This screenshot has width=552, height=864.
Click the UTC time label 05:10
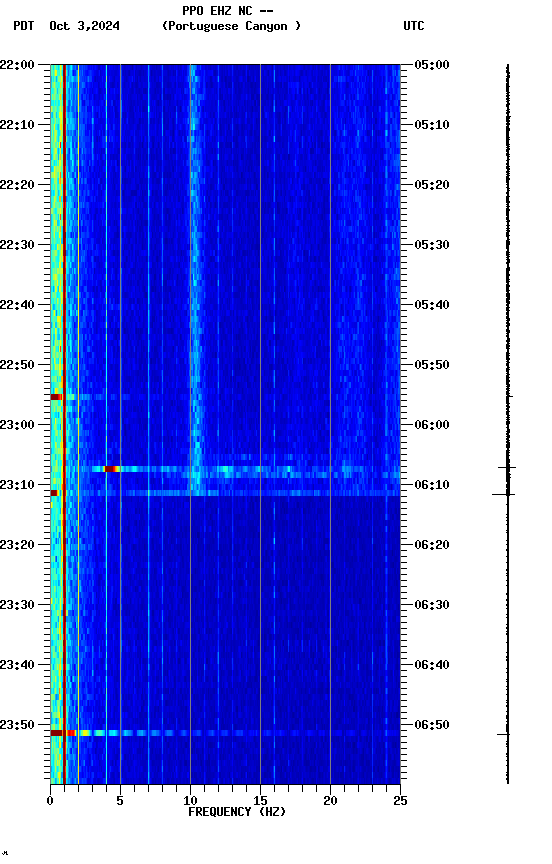point(432,125)
